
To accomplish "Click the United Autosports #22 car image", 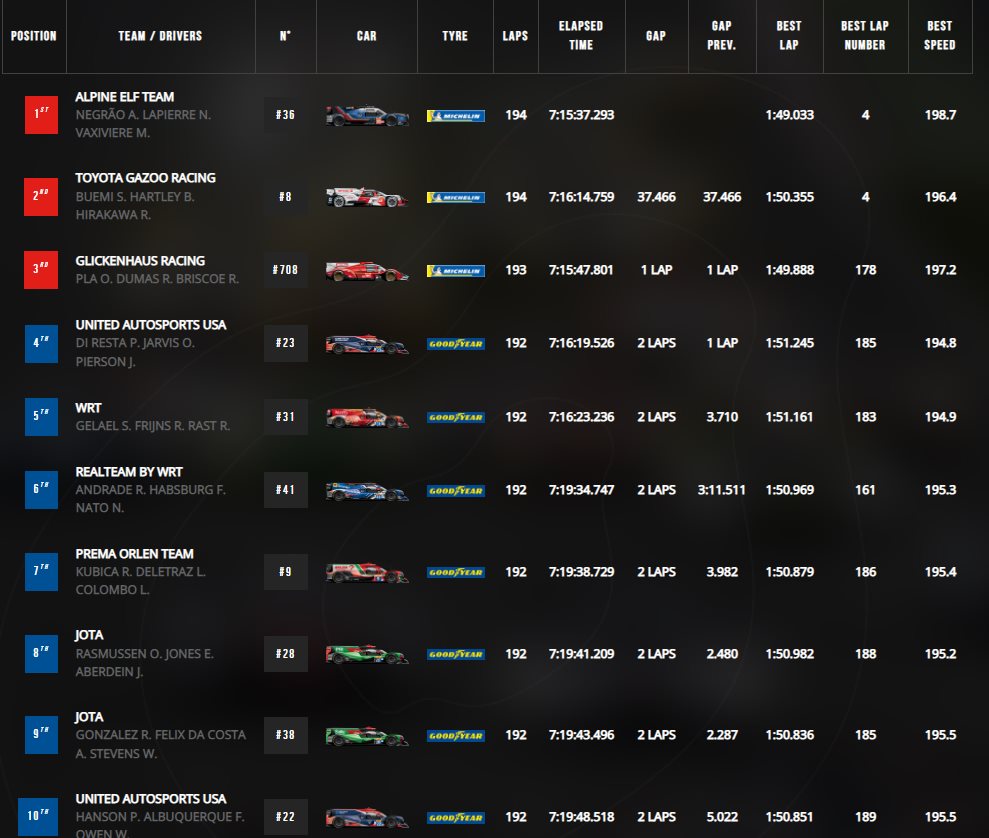I will (367, 818).
